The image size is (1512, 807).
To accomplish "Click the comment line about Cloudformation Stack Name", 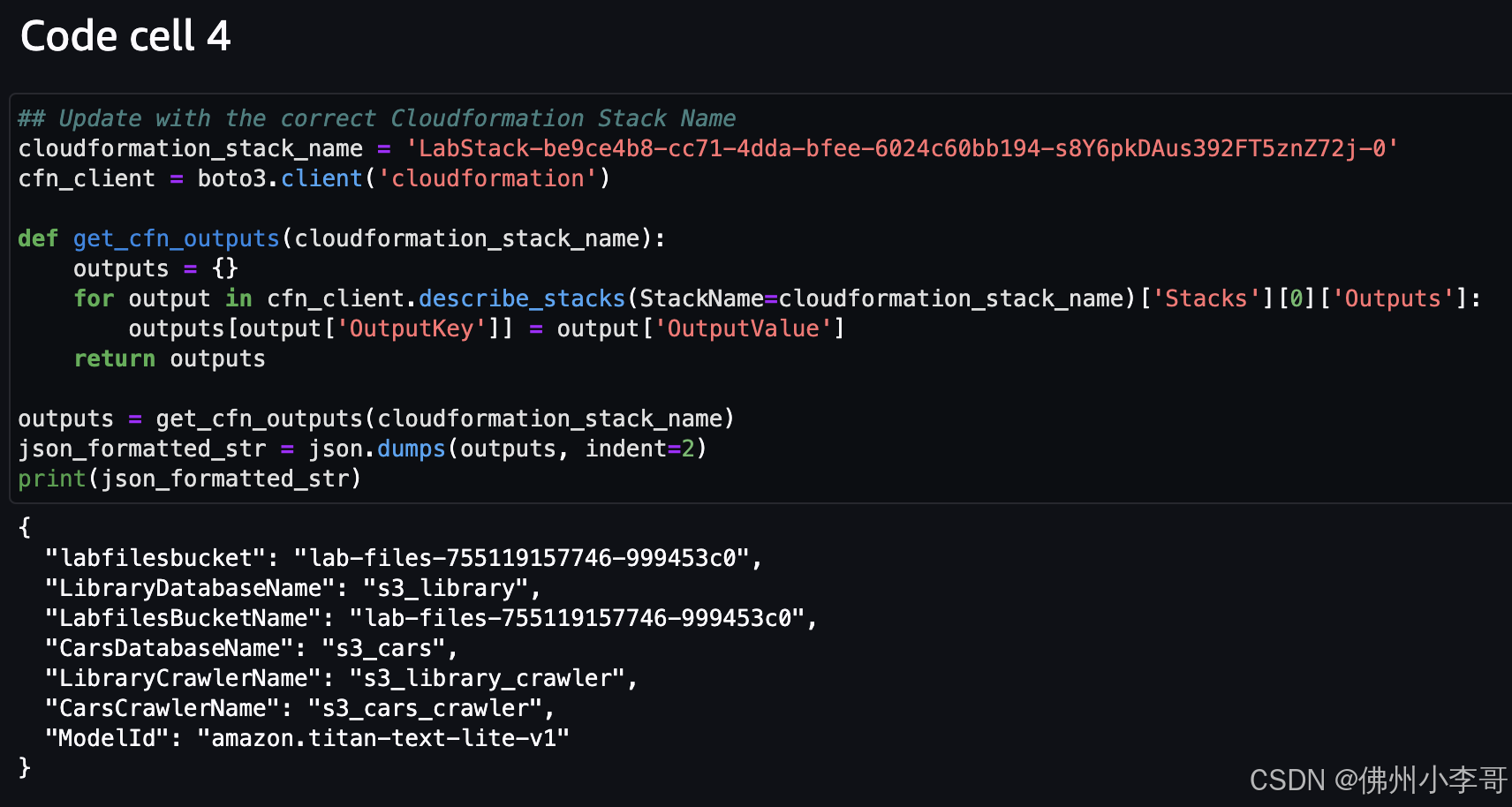I will (x=377, y=118).
